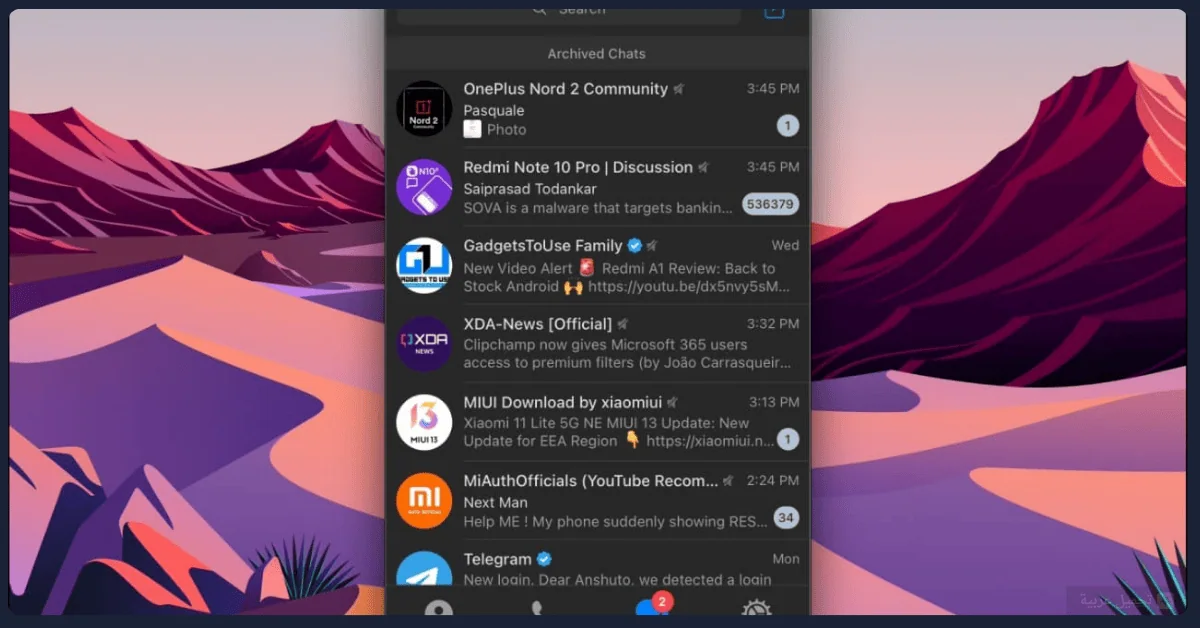This screenshot has height=628, width=1200.
Task: Open the Settings gear tab
Action: [x=755, y=609]
